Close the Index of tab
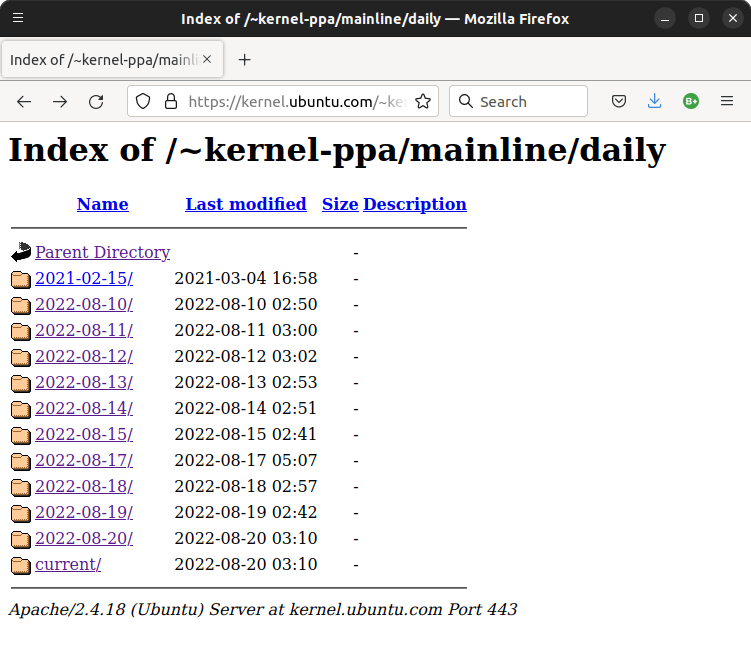The image size is (751, 664). point(207,59)
